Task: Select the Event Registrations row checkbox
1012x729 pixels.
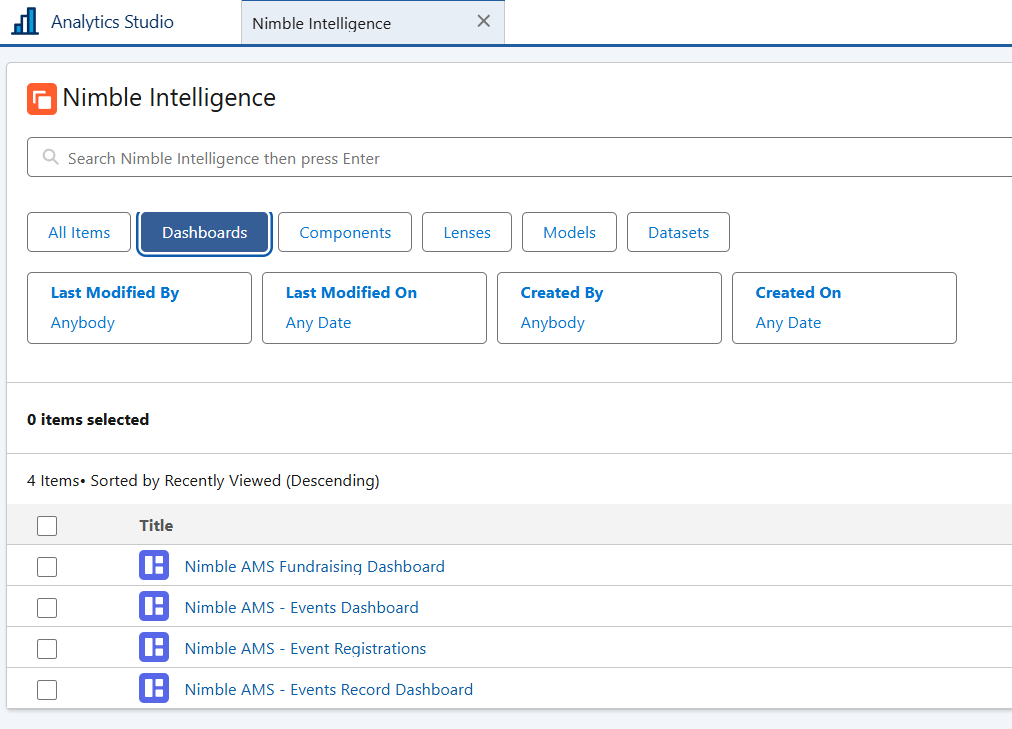Action: pos(47,649)
